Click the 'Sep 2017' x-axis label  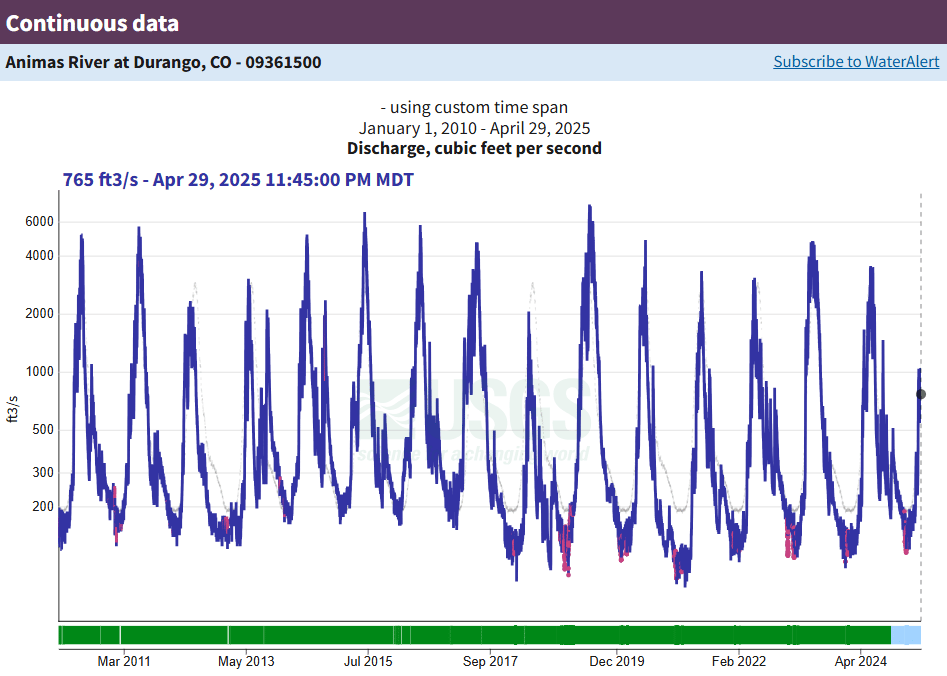[490, 662]
